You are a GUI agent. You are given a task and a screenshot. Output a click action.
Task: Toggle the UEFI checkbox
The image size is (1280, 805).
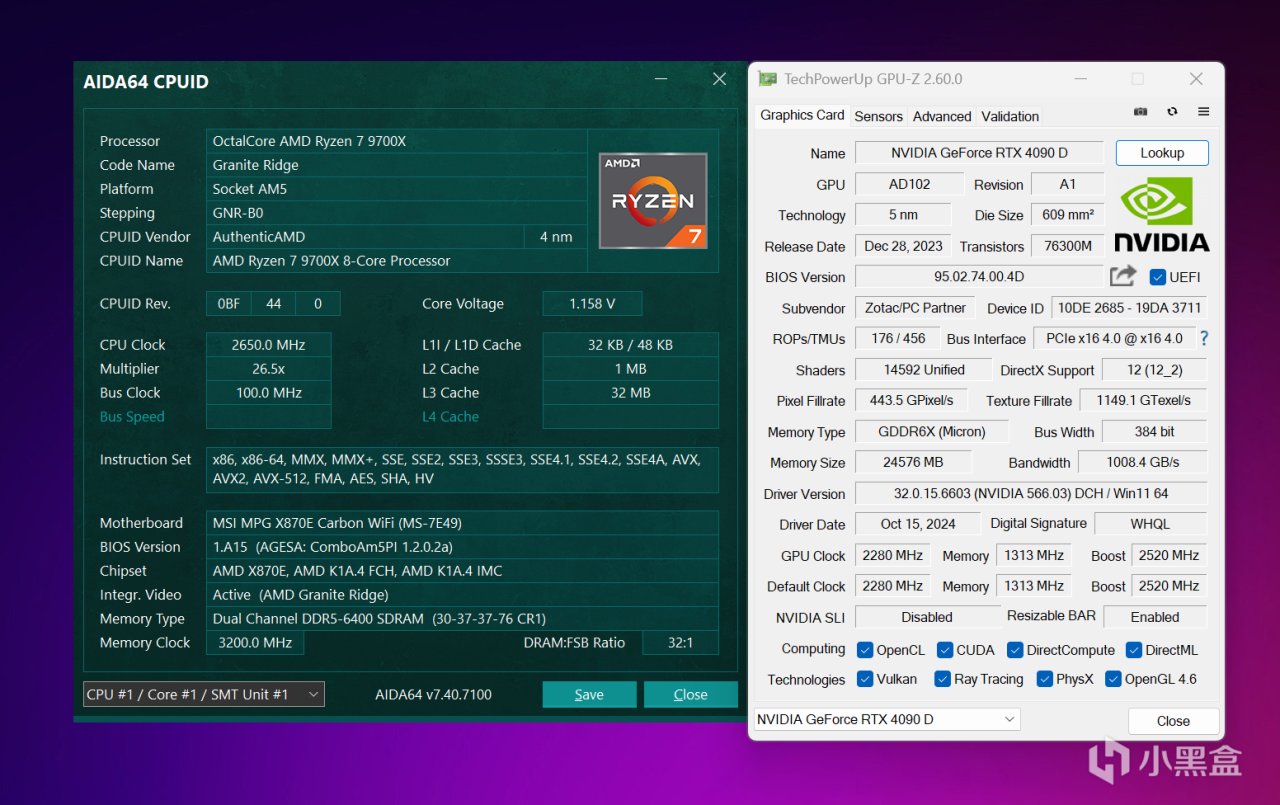click(x=1158, y=277)
